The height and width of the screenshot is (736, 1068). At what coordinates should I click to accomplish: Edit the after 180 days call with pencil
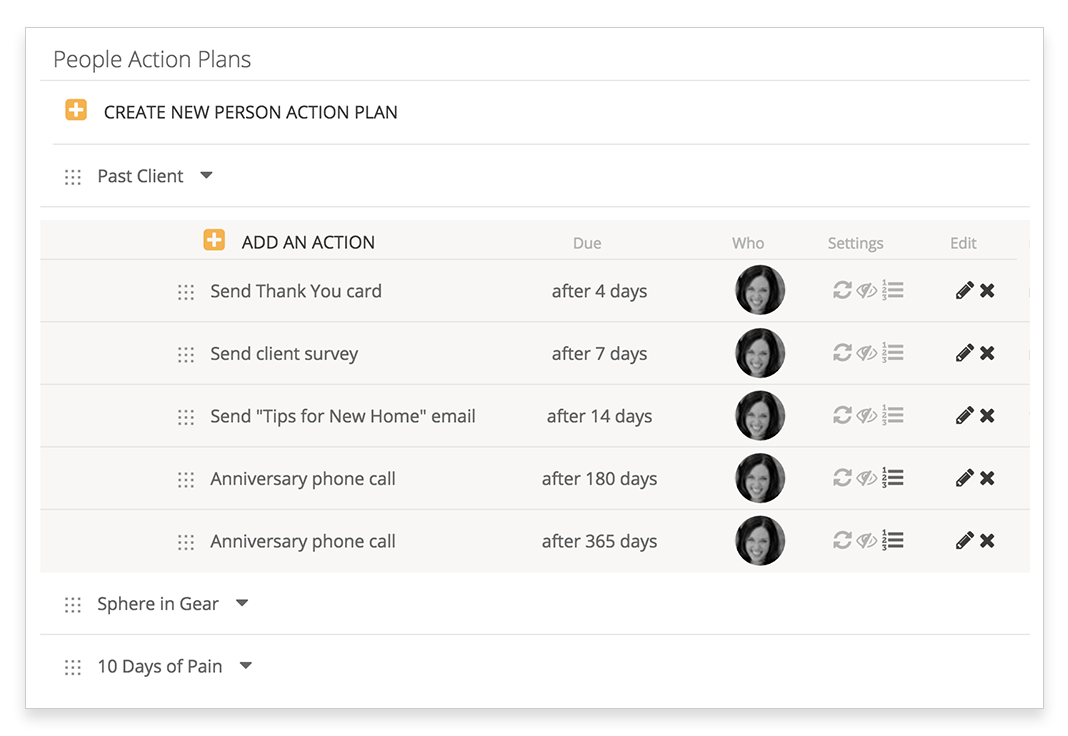964,478
